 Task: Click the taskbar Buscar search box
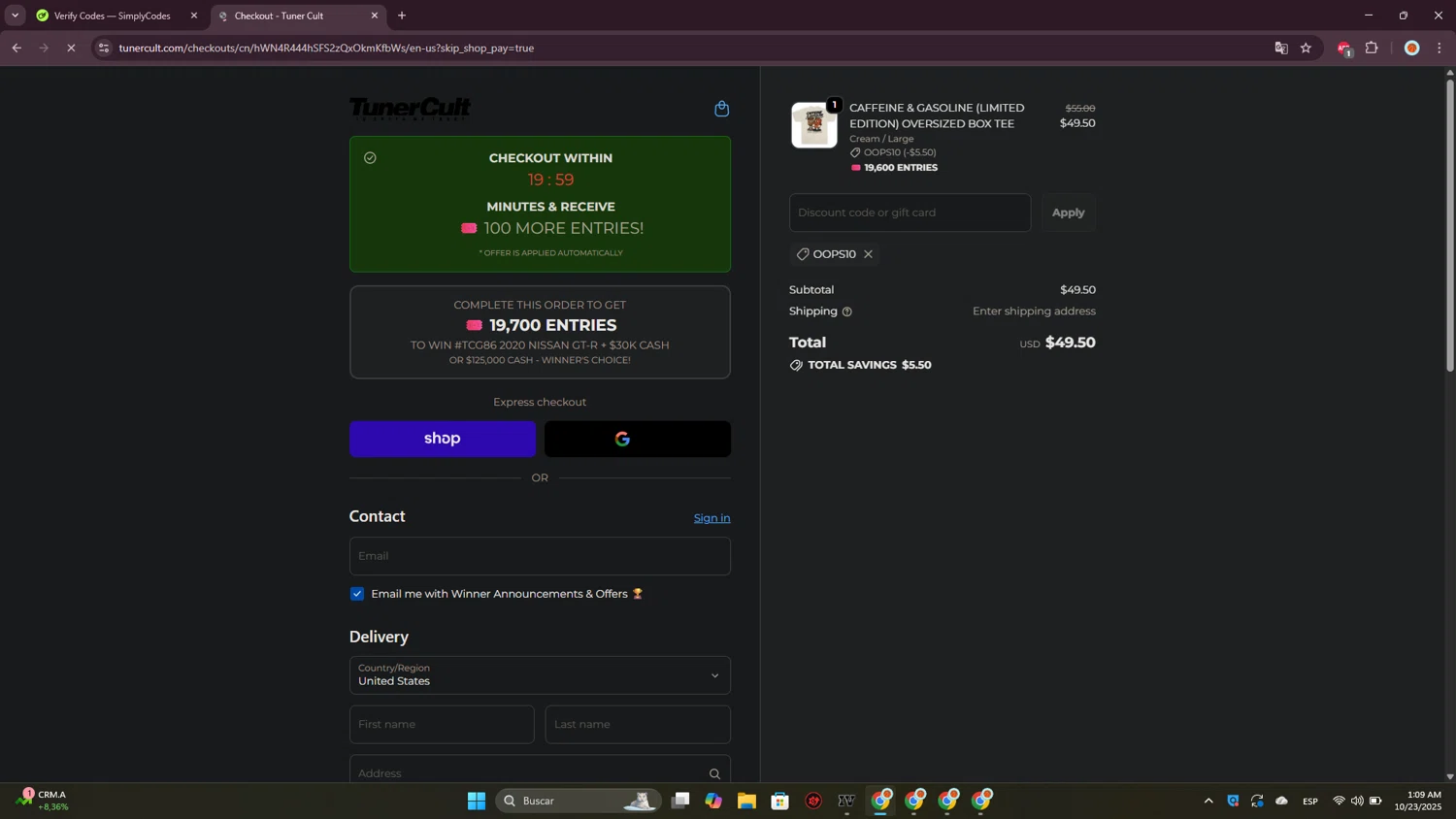[579, 801]
